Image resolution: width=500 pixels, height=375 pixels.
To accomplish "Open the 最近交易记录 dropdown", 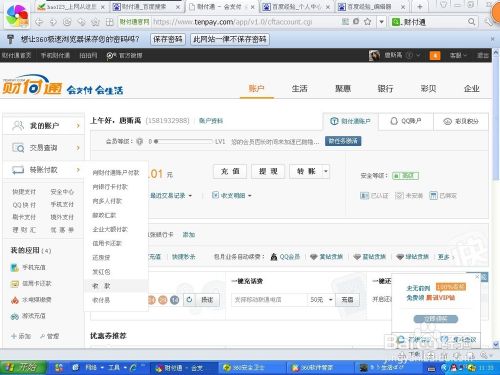I will 171,196.
